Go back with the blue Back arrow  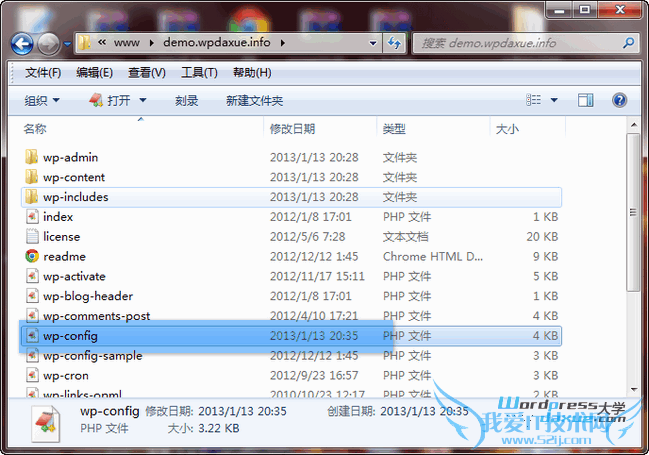pyautogui.click(x=22, y=43)
